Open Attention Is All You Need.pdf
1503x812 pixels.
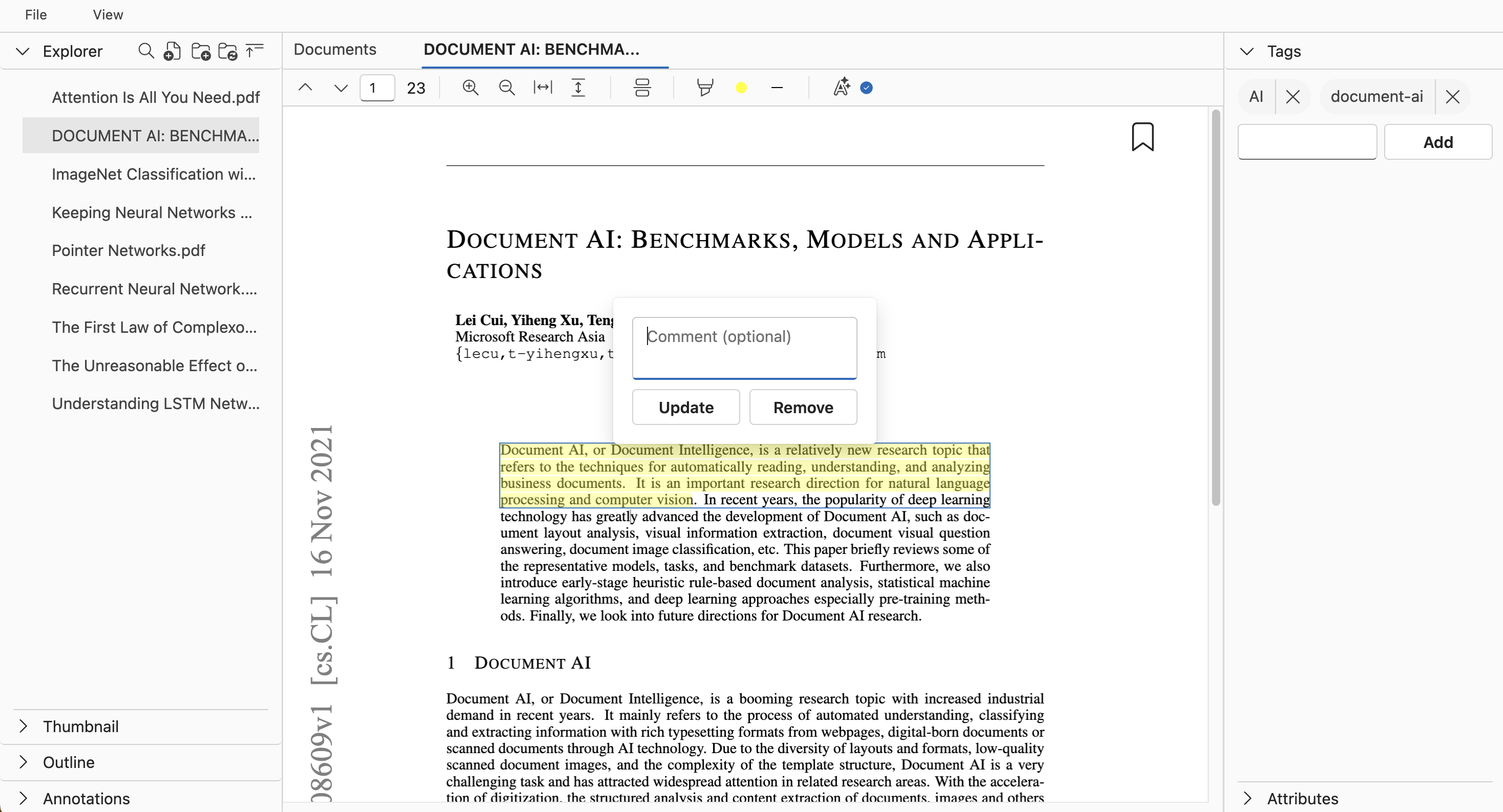pyautogui.click(x=156, y=97)
